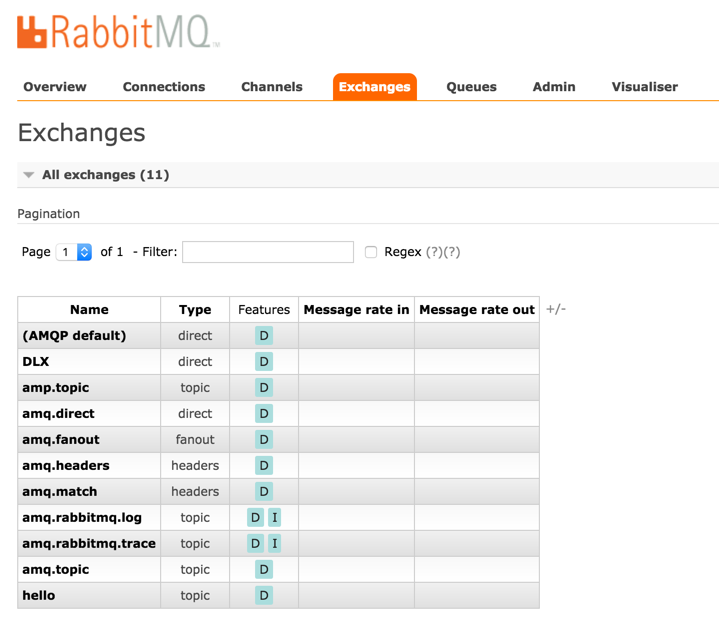Switch to the Admin tab
The width and height of the screenshot is (719, 622).
click(554, 87)
